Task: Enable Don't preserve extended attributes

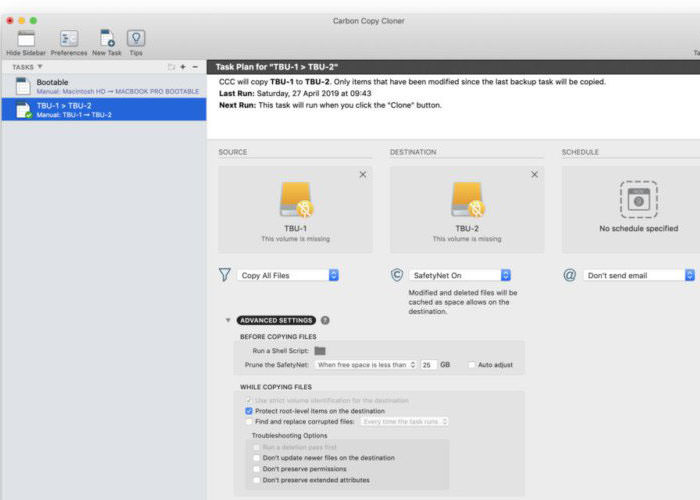Action: [256, 480]
